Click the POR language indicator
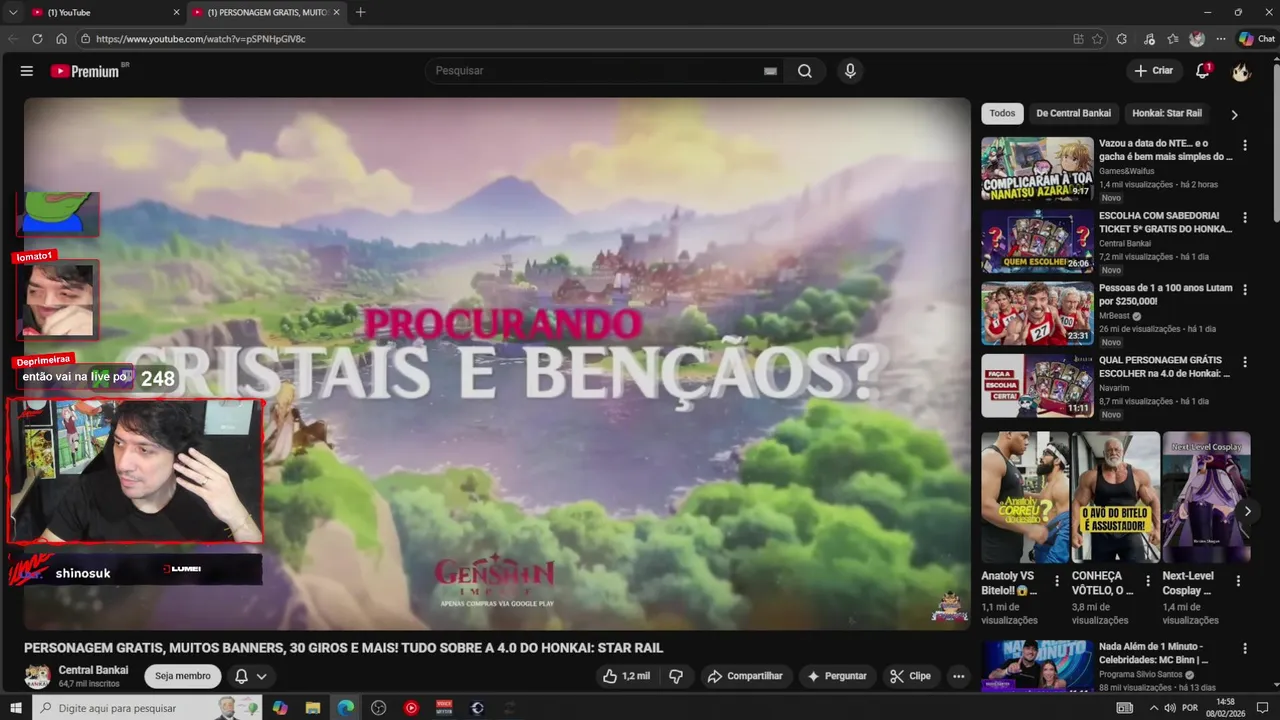 pyautogui.click(x=1190, y=708)
